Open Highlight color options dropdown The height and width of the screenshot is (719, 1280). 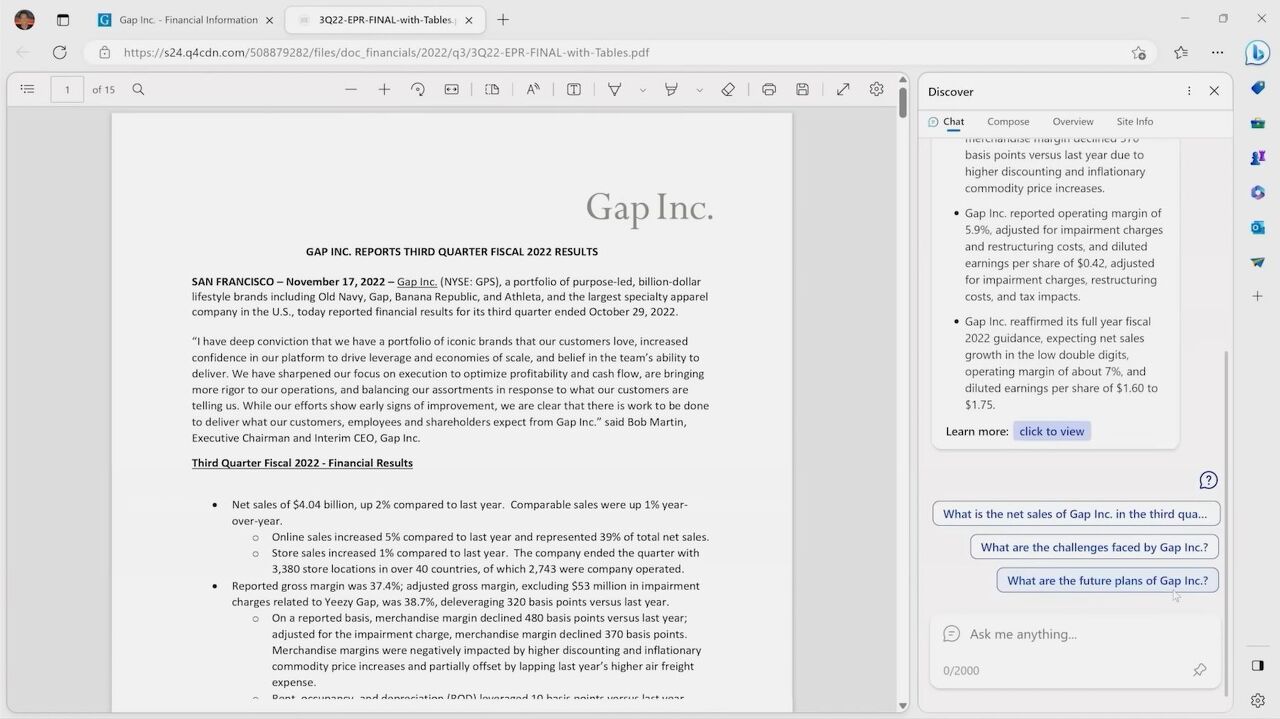tap(699, 90)
